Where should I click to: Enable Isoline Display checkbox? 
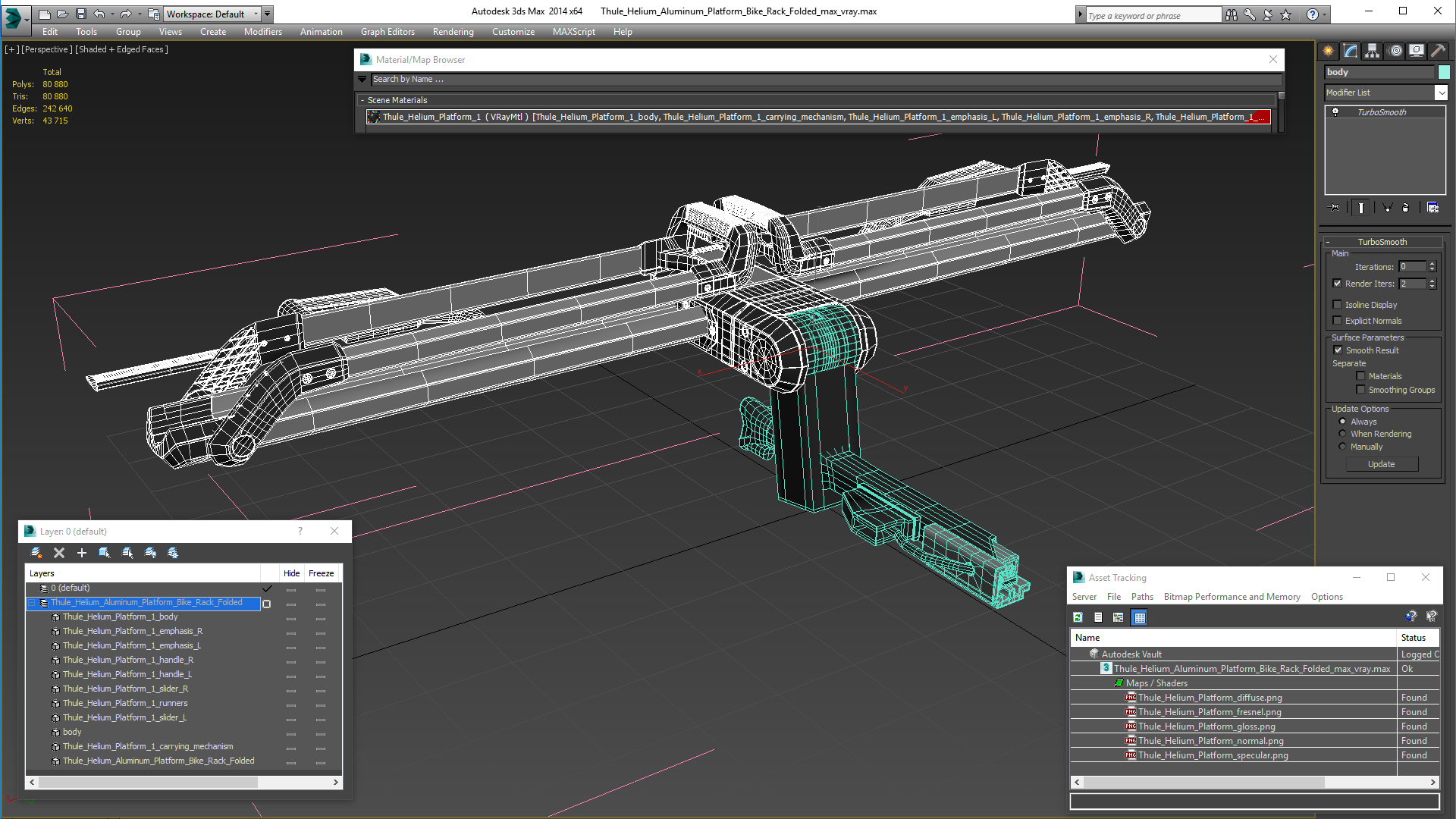1338,305
